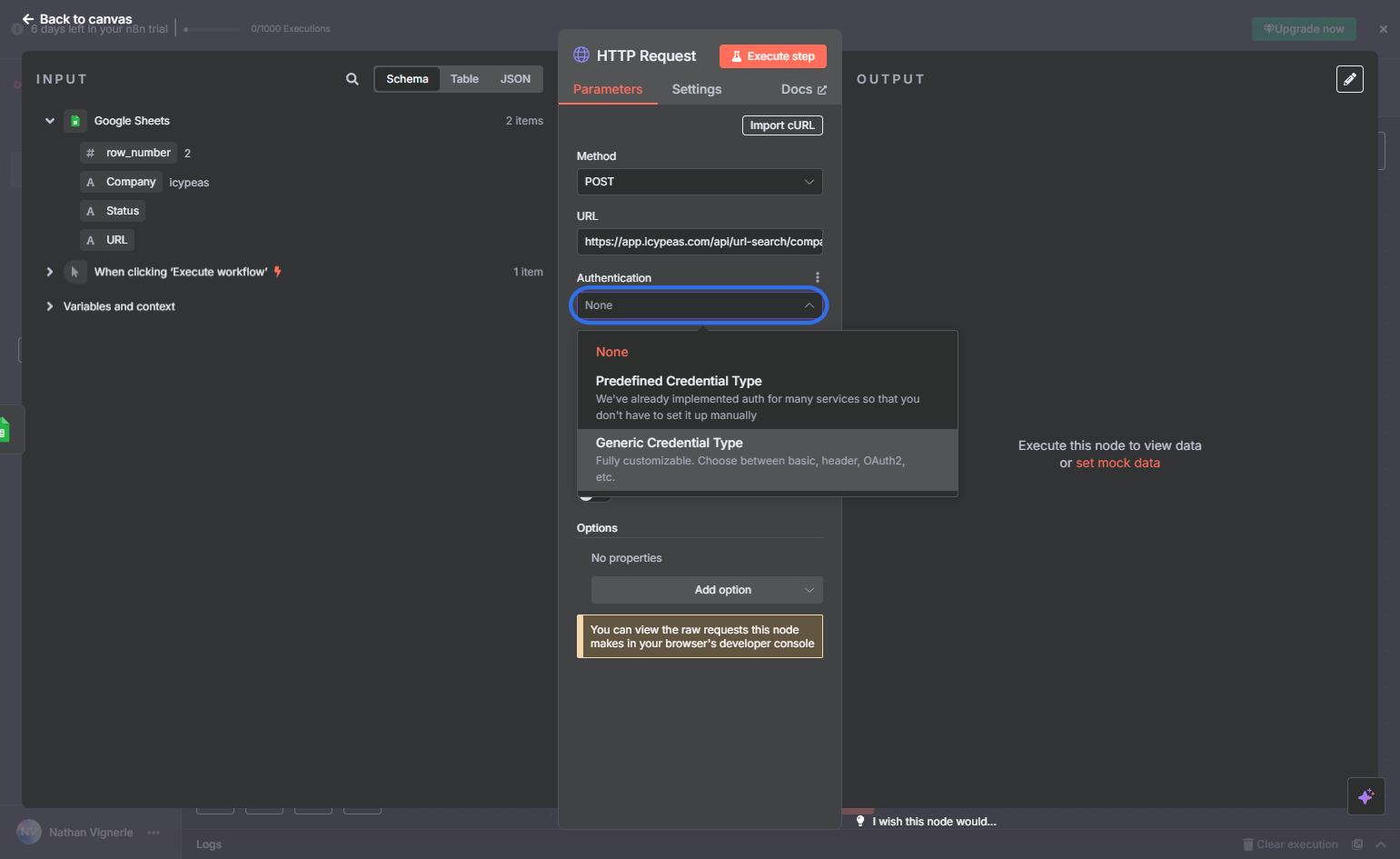Switch input view to JSON
The width and height of the screenshot is (1400, 859).
click(x=515, y=79)
